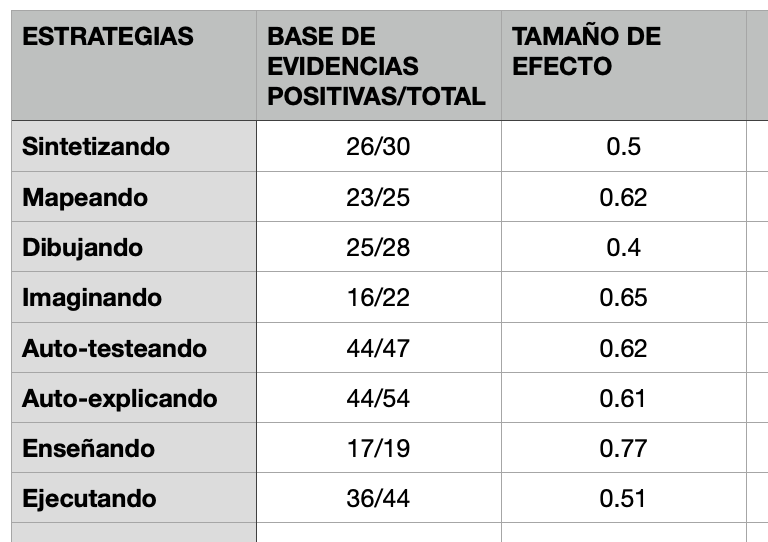Click the 16/22 evidence value
Image resolution: width=768 pixels, height=542 pixels.
click(378, 298)
